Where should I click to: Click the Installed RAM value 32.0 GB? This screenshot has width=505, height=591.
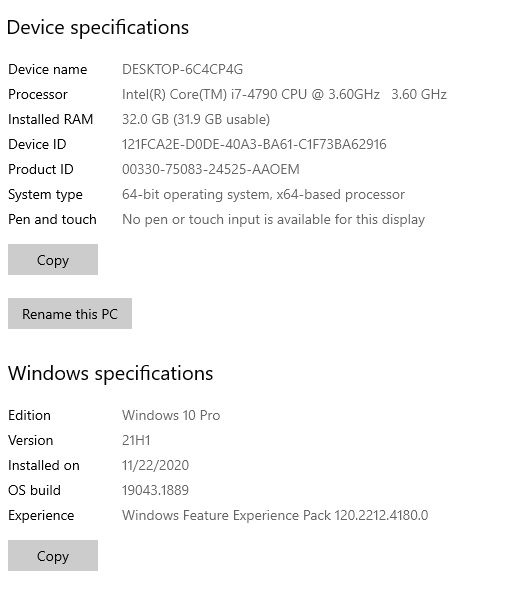coord(196,119)
